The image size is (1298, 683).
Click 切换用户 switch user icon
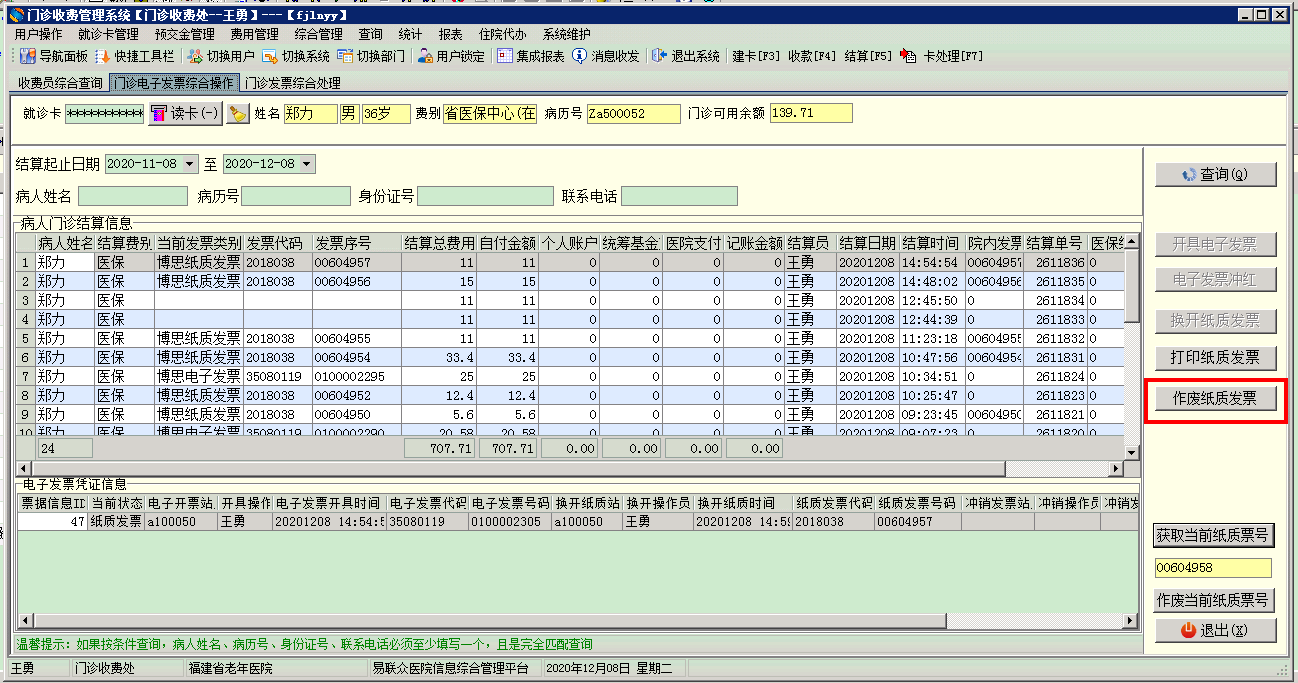click(x=222, y=56)
